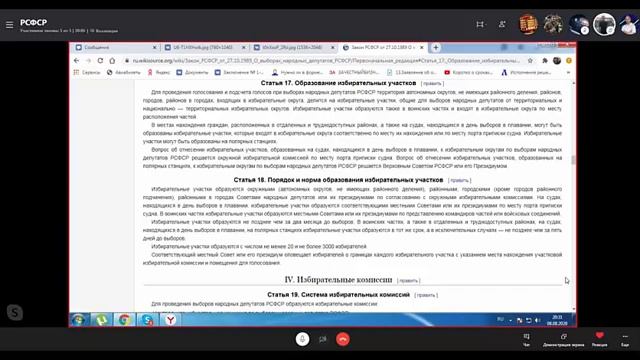
Task: Open the browser profile avatar icon
Action: click(x=557, y=60)
